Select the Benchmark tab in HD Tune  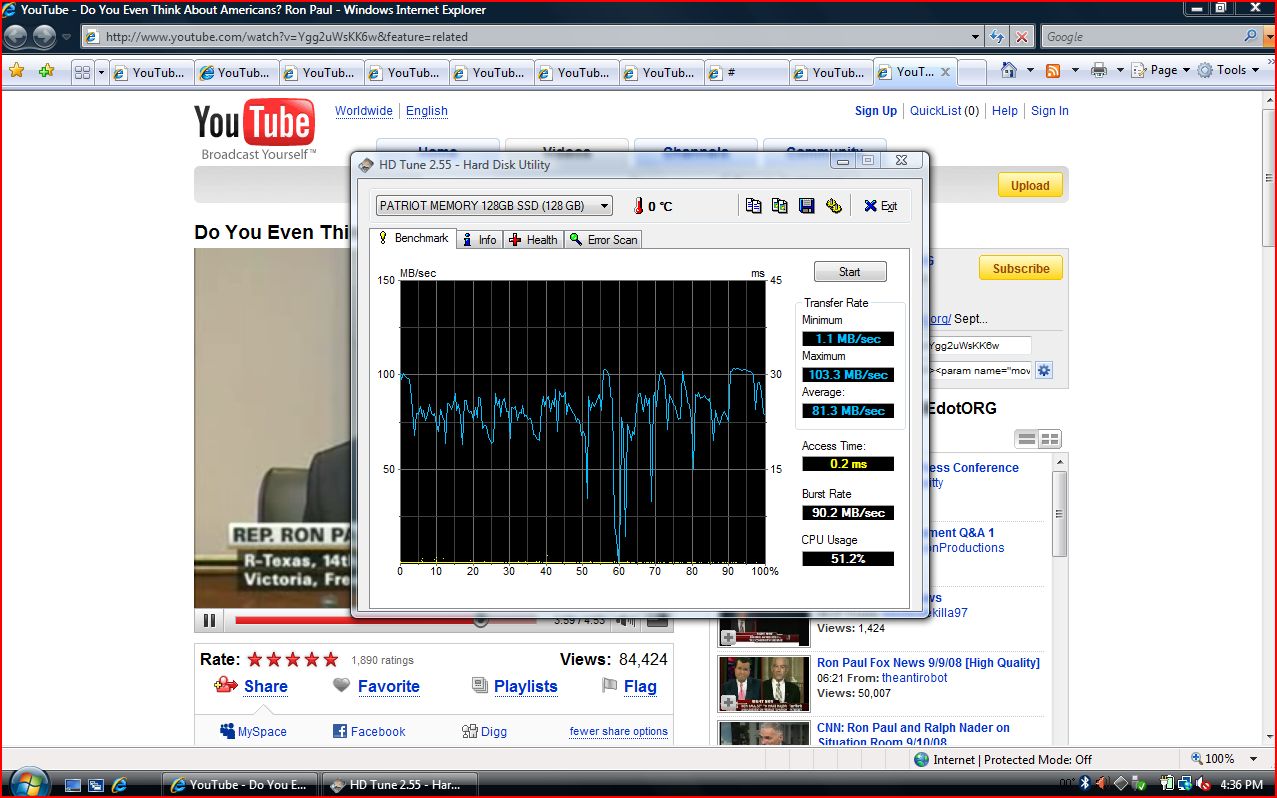pos(413,238)
